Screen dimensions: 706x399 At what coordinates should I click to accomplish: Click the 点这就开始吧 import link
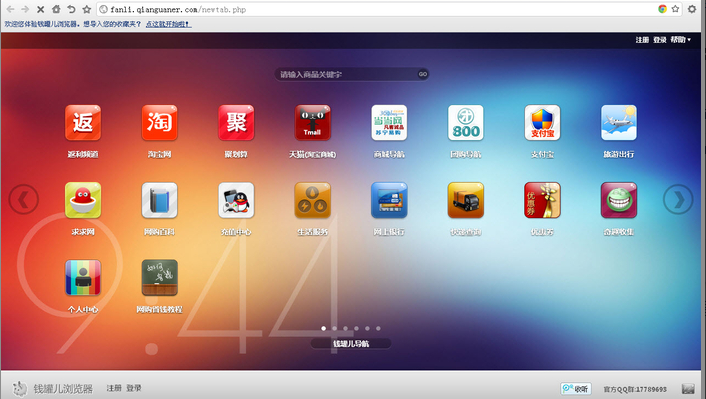168,24
